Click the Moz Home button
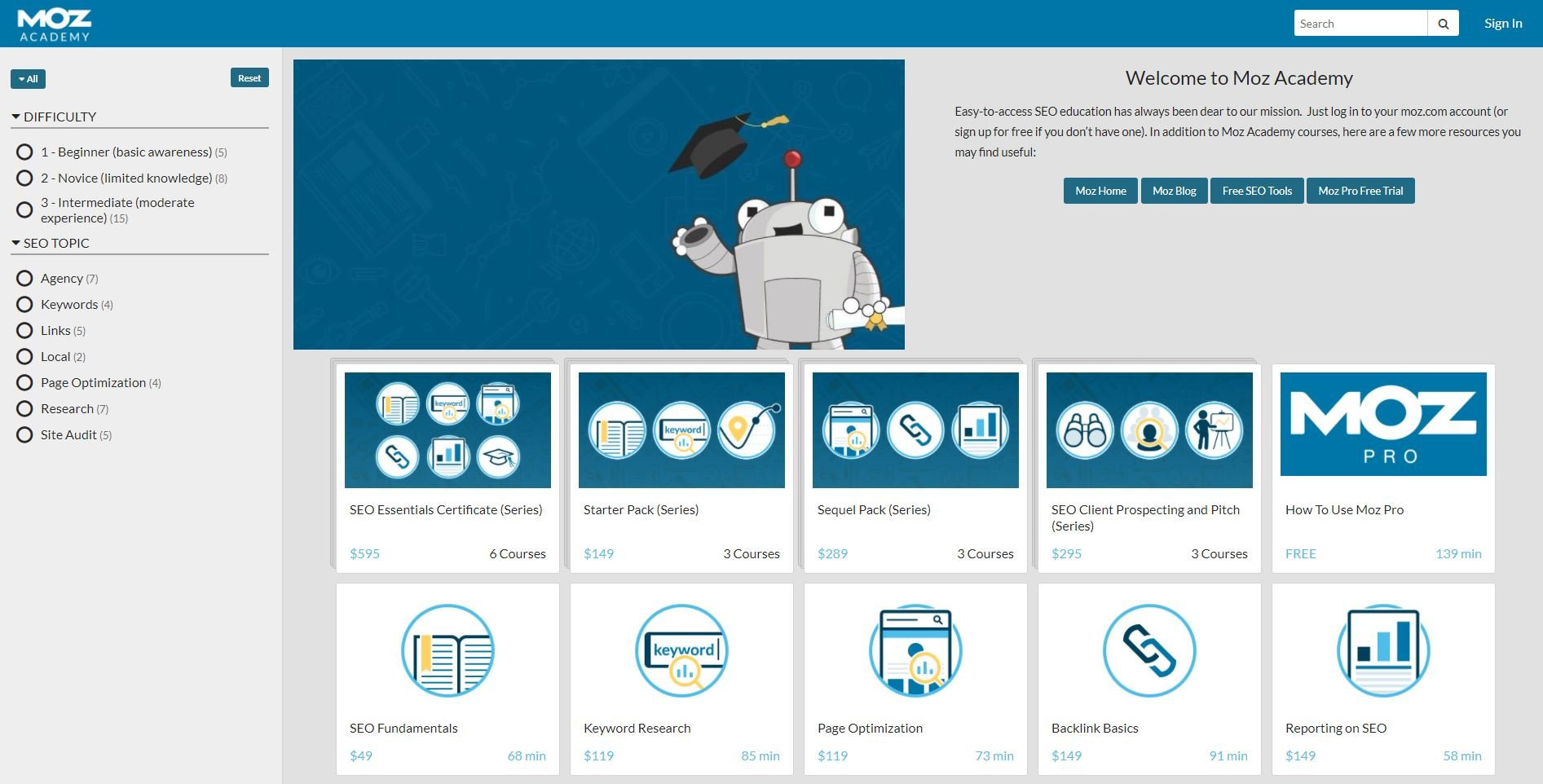The height and width of the screenshot is (784, 1543). point(1100,191)
